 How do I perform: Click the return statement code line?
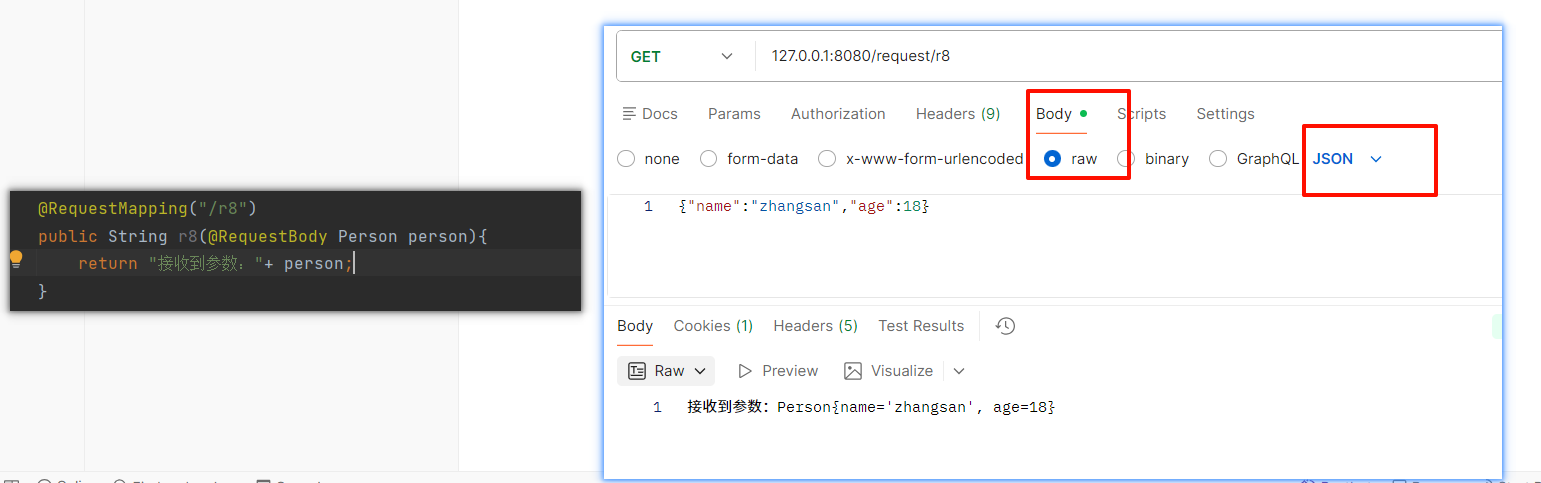pyautogui.click(x=216, y=264)
